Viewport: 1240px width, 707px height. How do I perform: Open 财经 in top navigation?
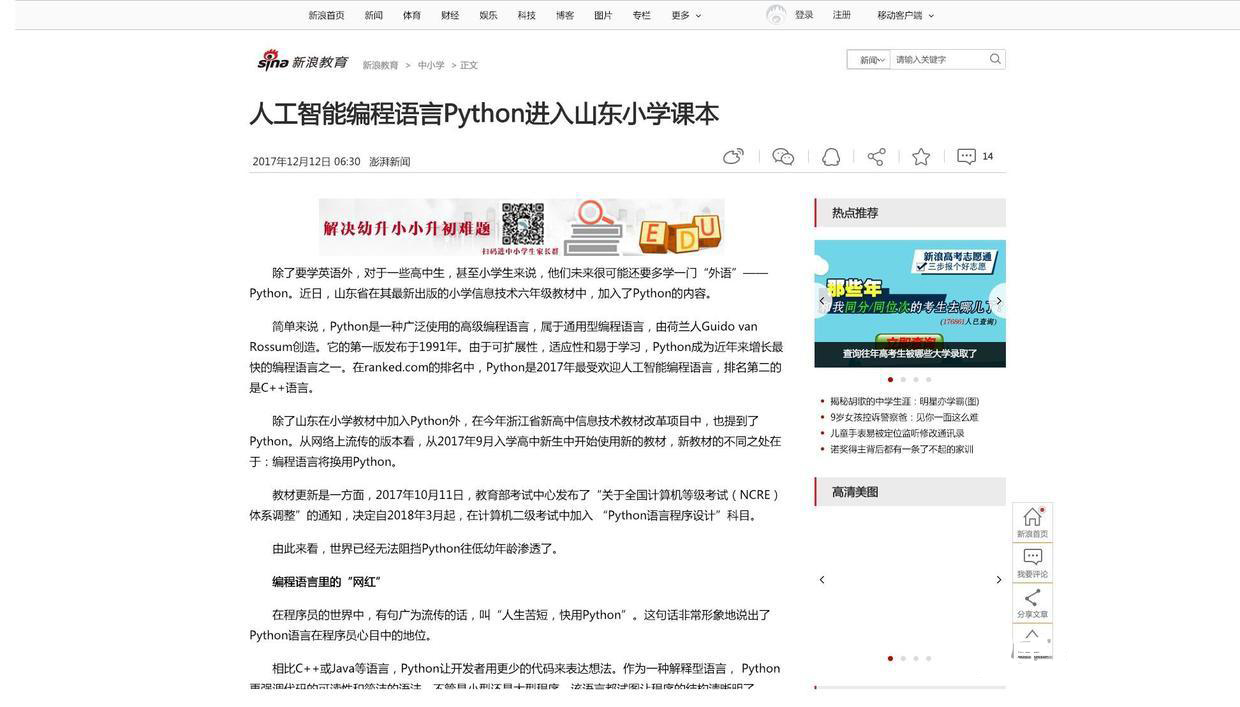tap(450, 15)
